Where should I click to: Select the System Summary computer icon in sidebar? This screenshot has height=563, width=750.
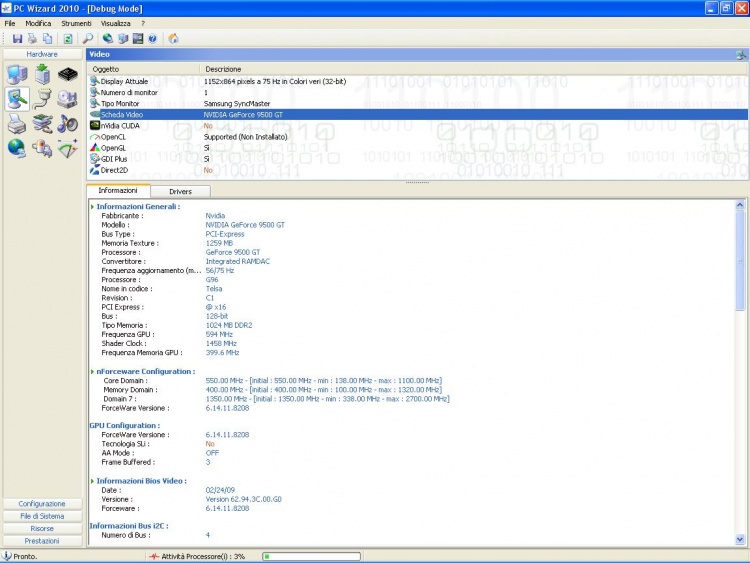[x=17, y=74]
